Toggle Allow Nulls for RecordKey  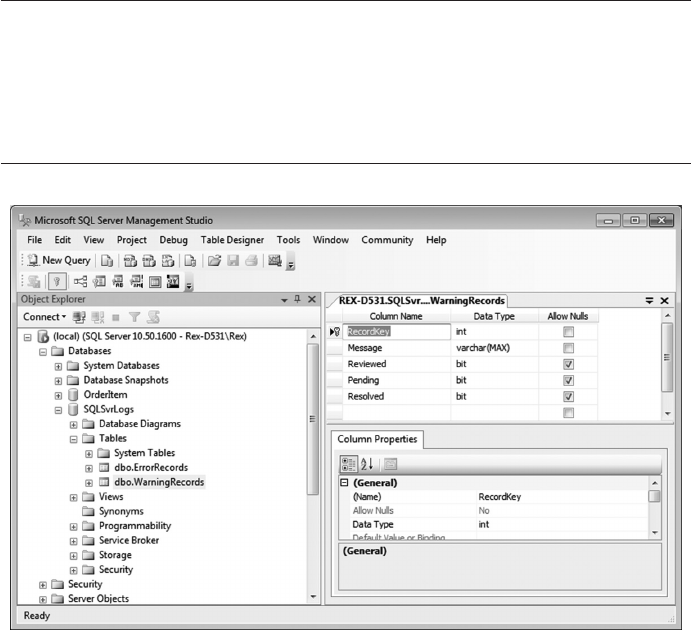pos(568,332)
